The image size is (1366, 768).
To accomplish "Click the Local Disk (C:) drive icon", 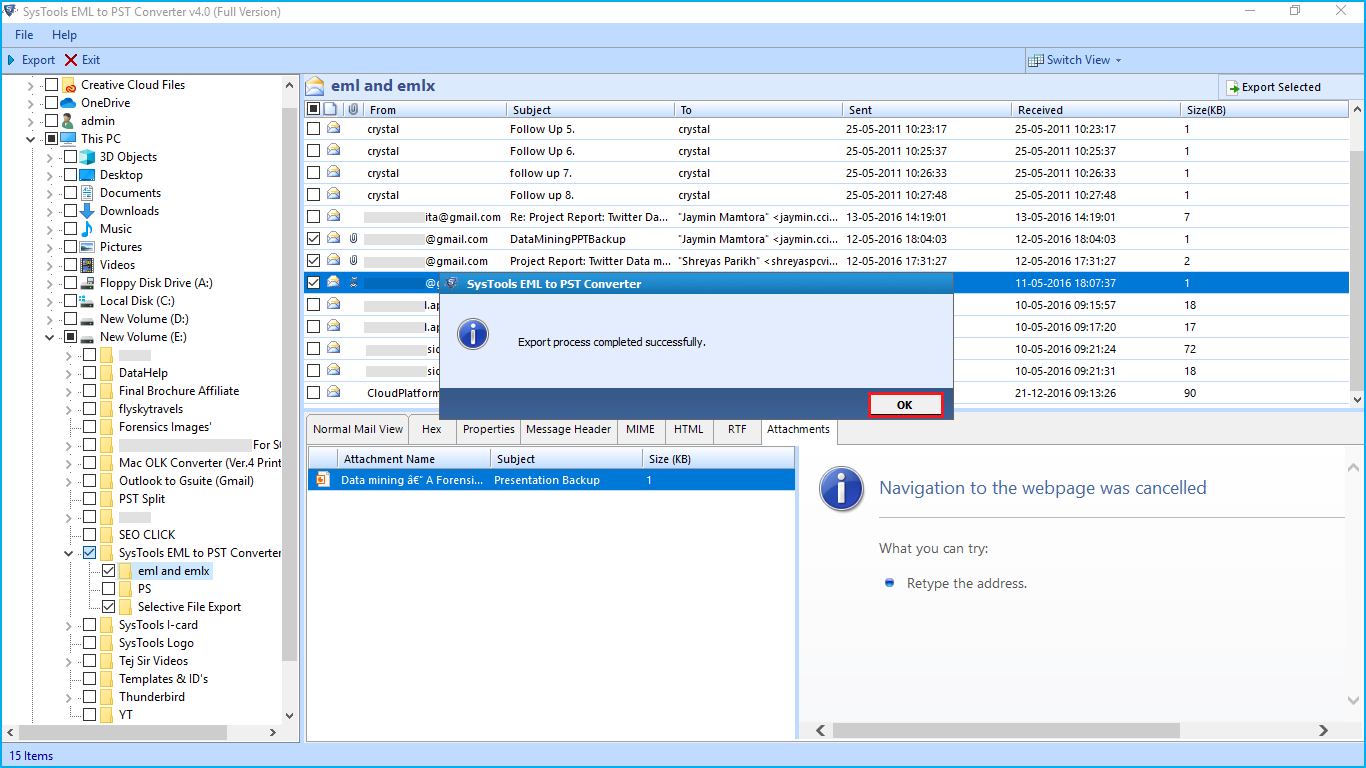I will point(87,301).
